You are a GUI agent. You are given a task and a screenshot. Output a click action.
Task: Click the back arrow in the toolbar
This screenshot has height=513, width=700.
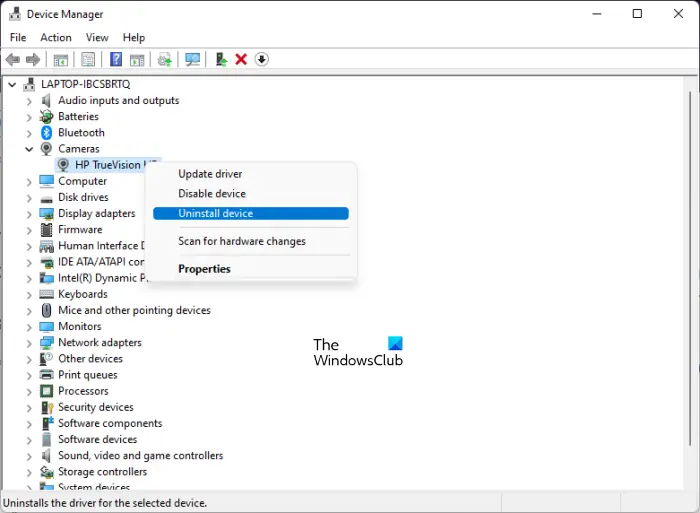13,59
